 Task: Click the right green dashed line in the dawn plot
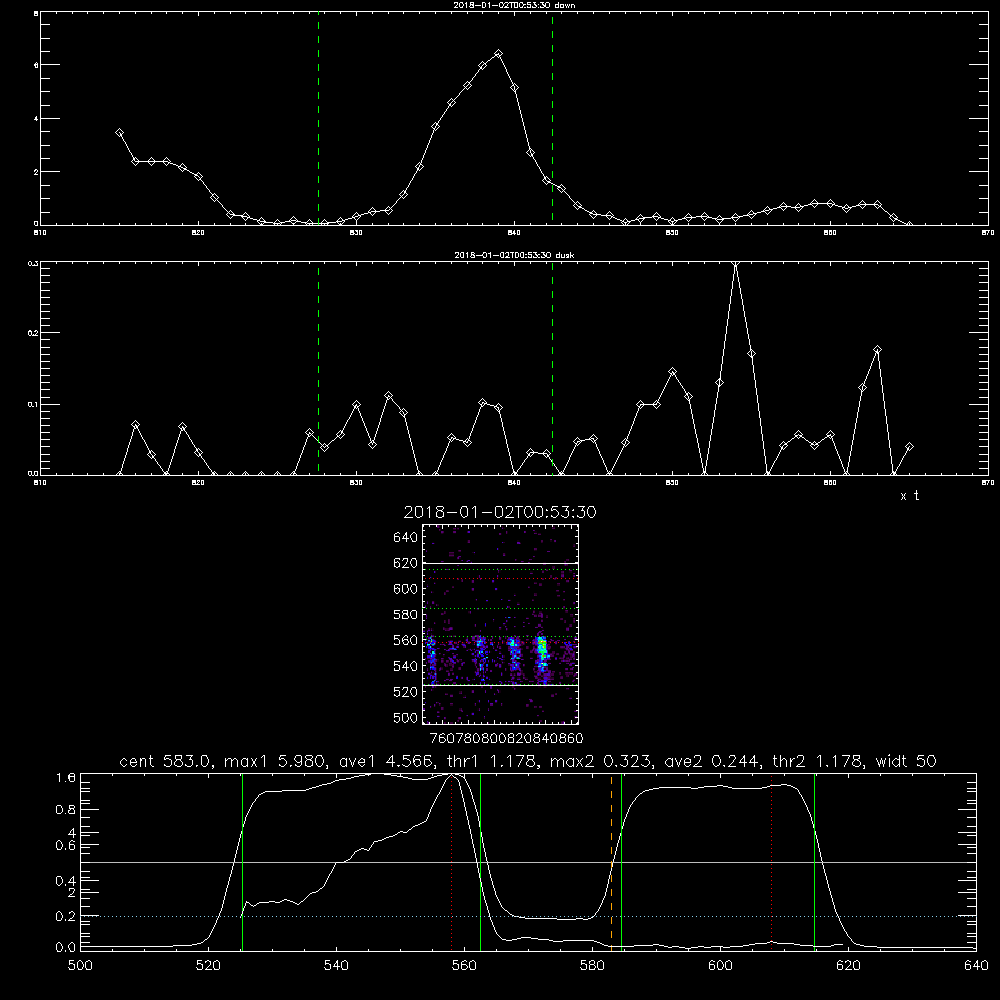tap(552, 118)
